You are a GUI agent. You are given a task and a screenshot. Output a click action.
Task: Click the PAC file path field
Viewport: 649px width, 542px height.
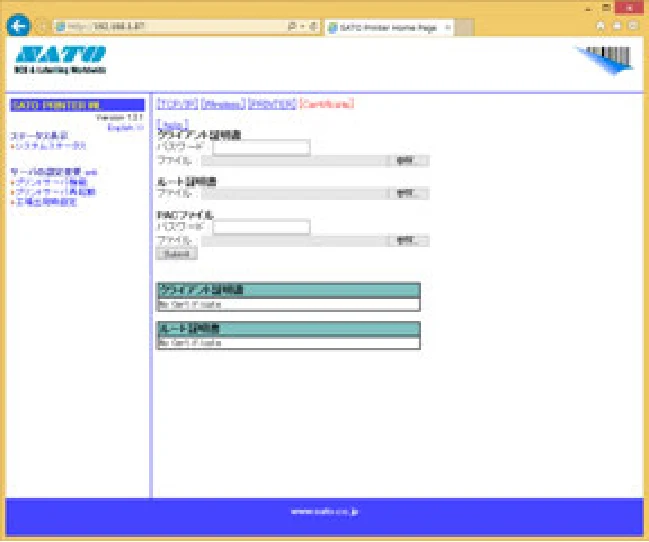click(x=295, y=241)
